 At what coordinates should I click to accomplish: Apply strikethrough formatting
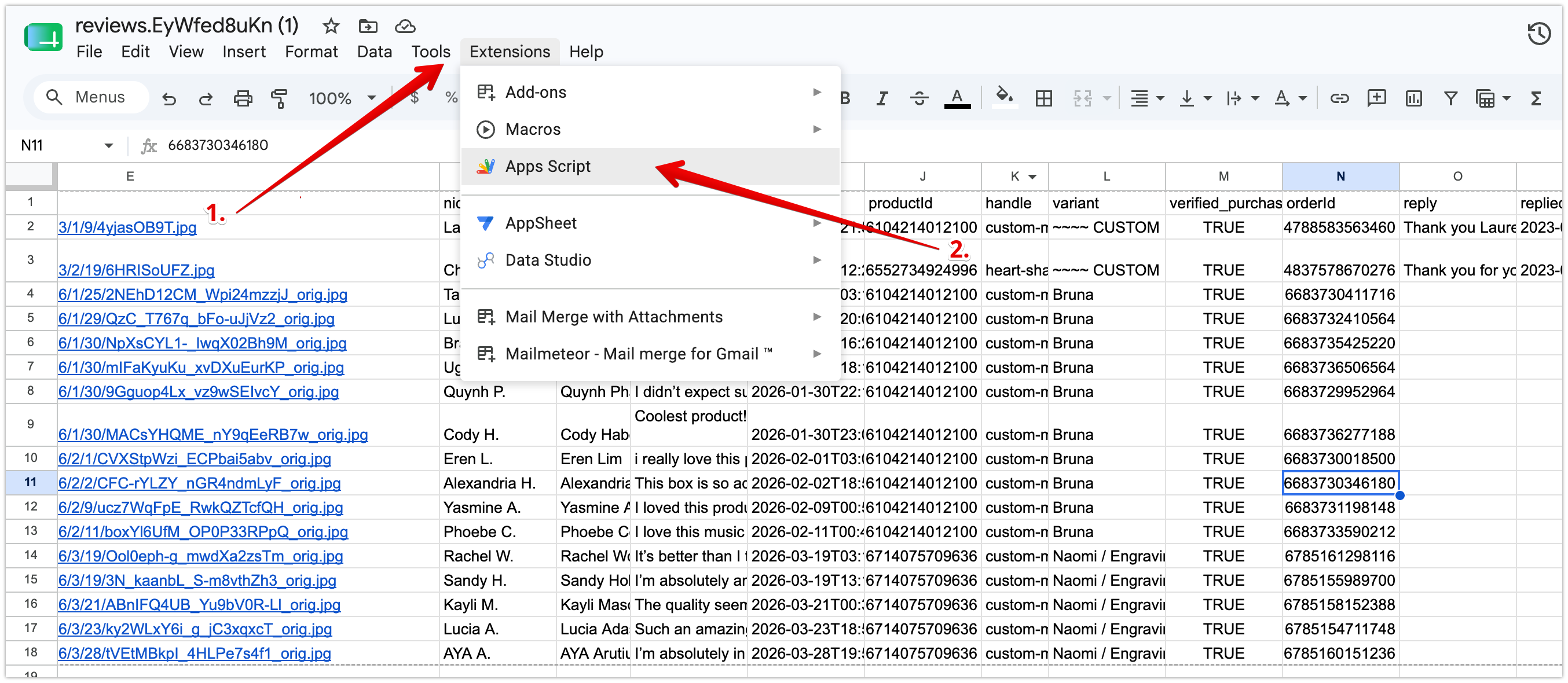[x=918, y=98]
